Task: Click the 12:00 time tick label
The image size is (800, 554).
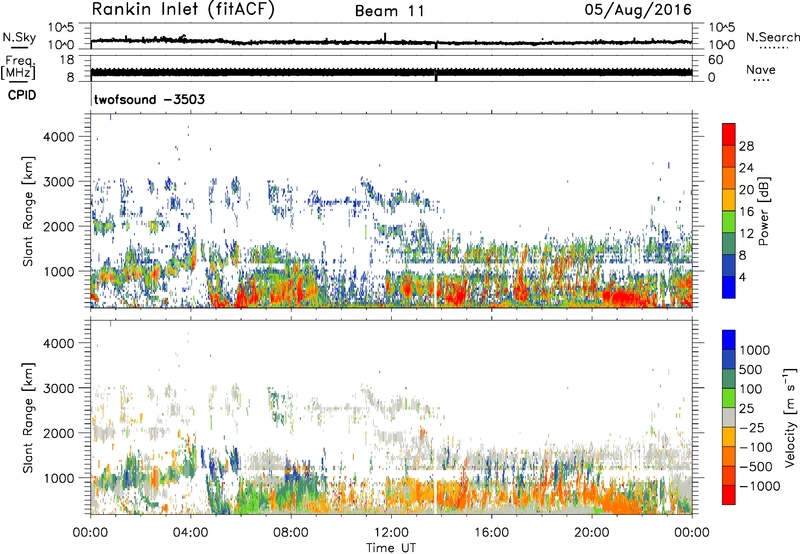Action: pyautogui.click(x=391, y=533)
